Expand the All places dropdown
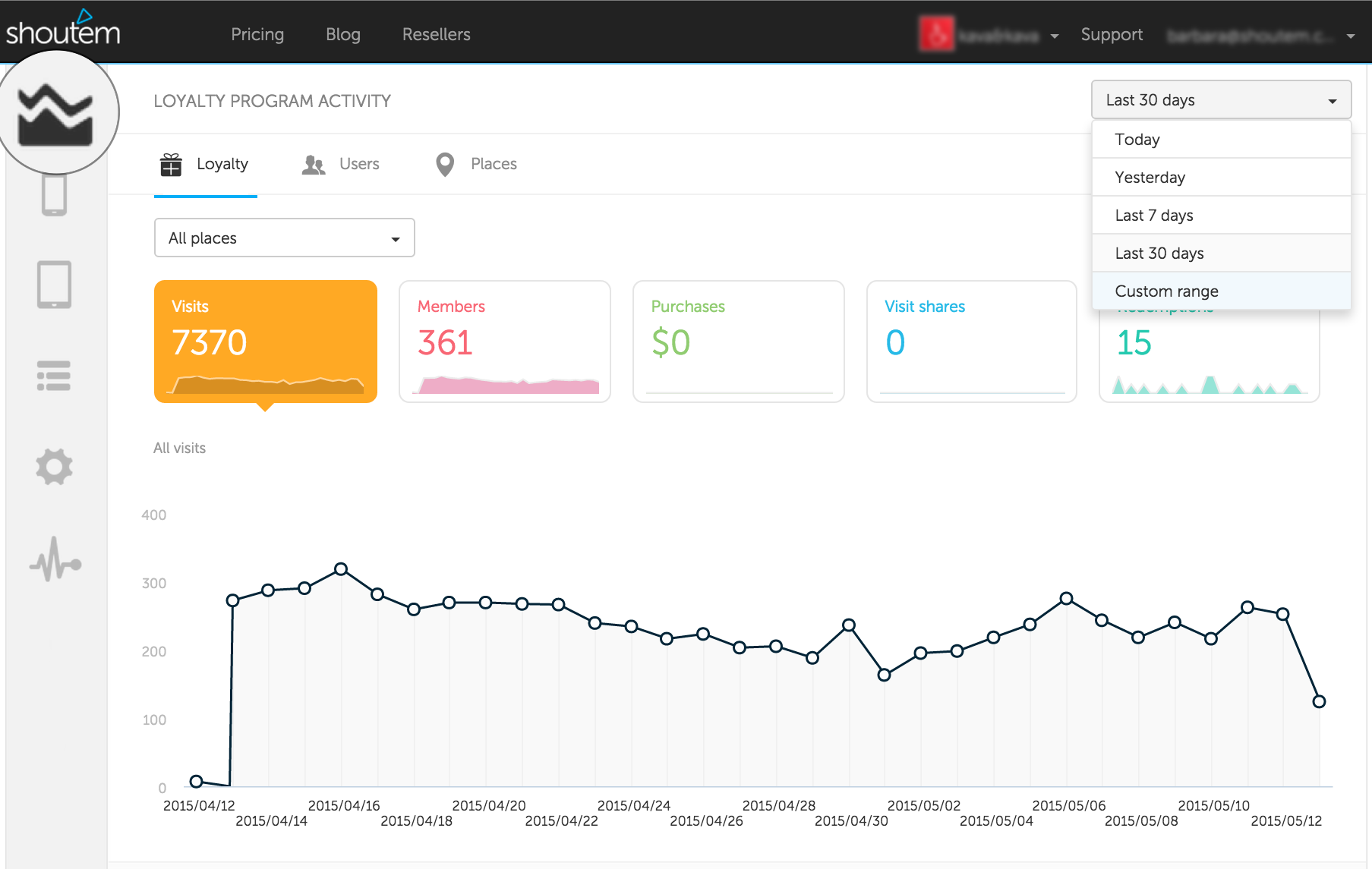Image resolution: width=1372 pixels, height=869 pixels. click(285, 238)
